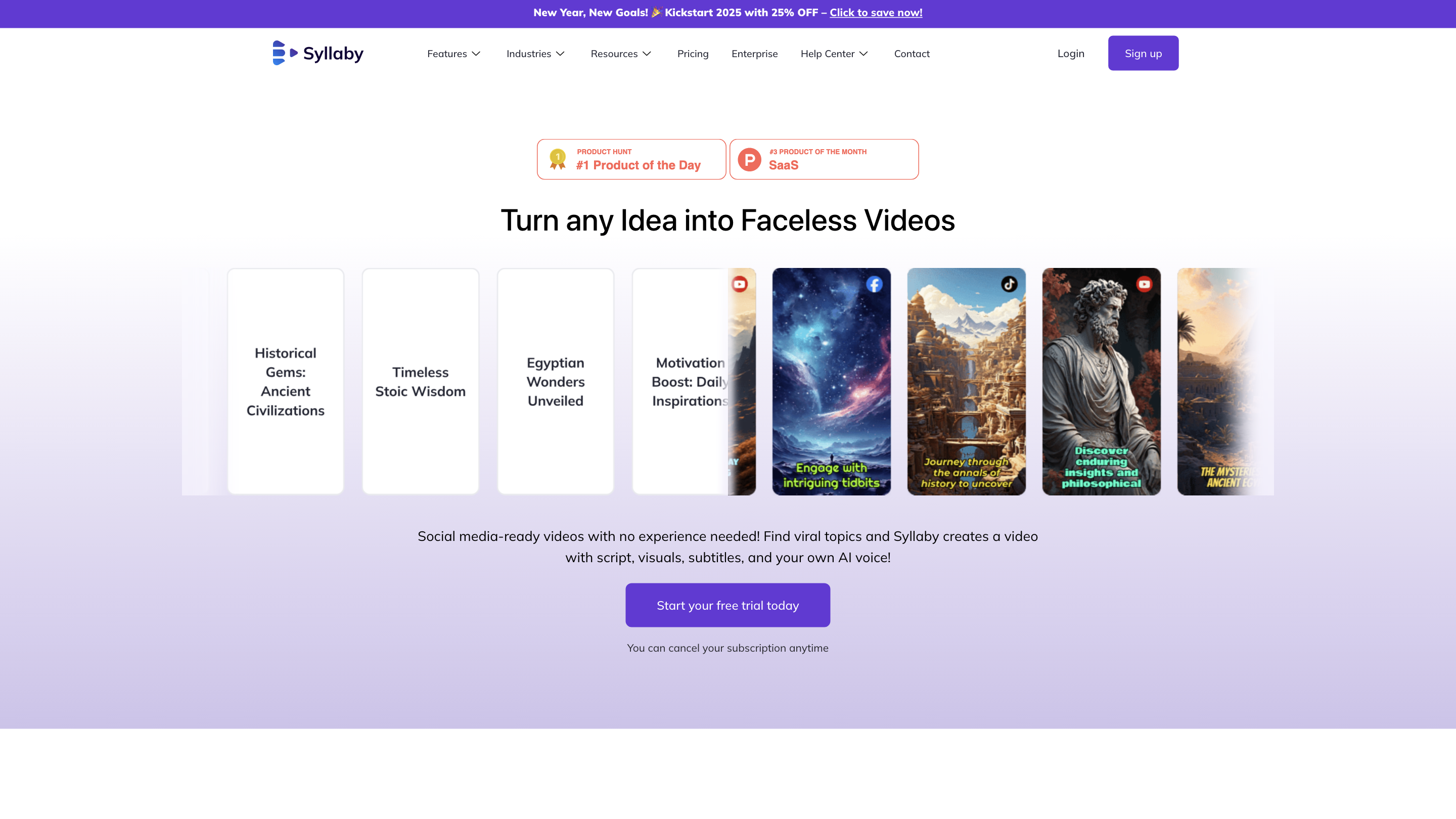The image size is (1456, 819).
Task: Click the YouTube icon on the mountain video thumbnail
Action: tap(739, 284)
